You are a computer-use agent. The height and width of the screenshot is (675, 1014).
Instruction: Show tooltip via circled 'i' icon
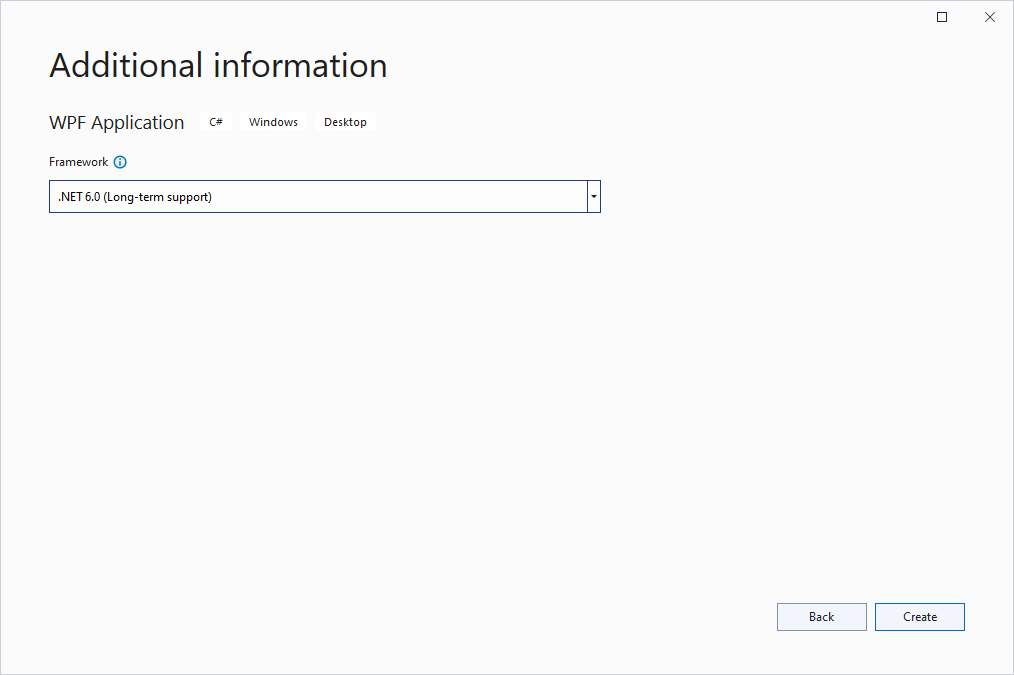click(120, 162)
